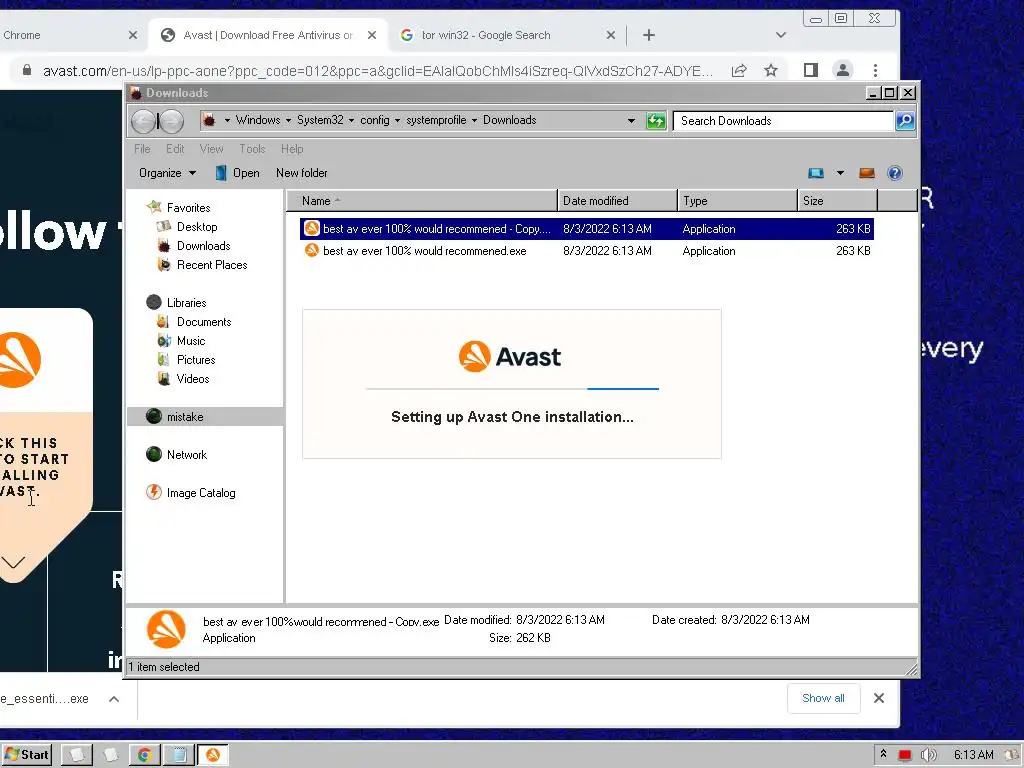Sort by the Size column header
Viewport: 1024px width, 768px height.
(x=838, y=200)
